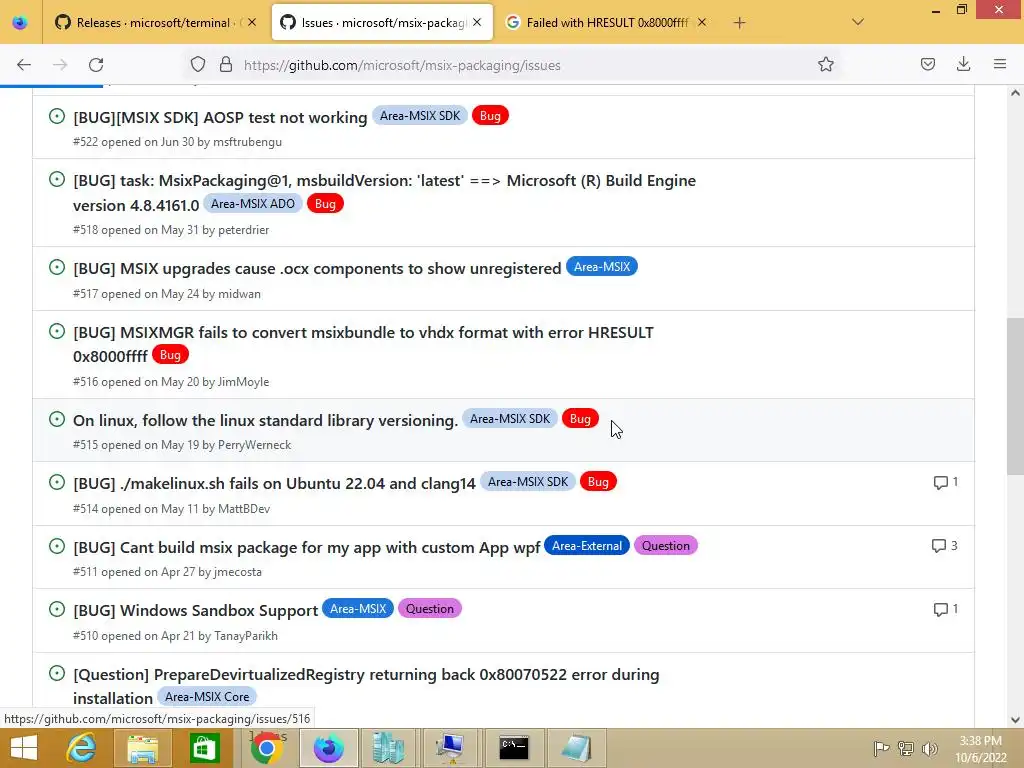This screenshot has width=1024, height=768.
Task: Click the Bug label on issue #518
Action: coord(325,204)
